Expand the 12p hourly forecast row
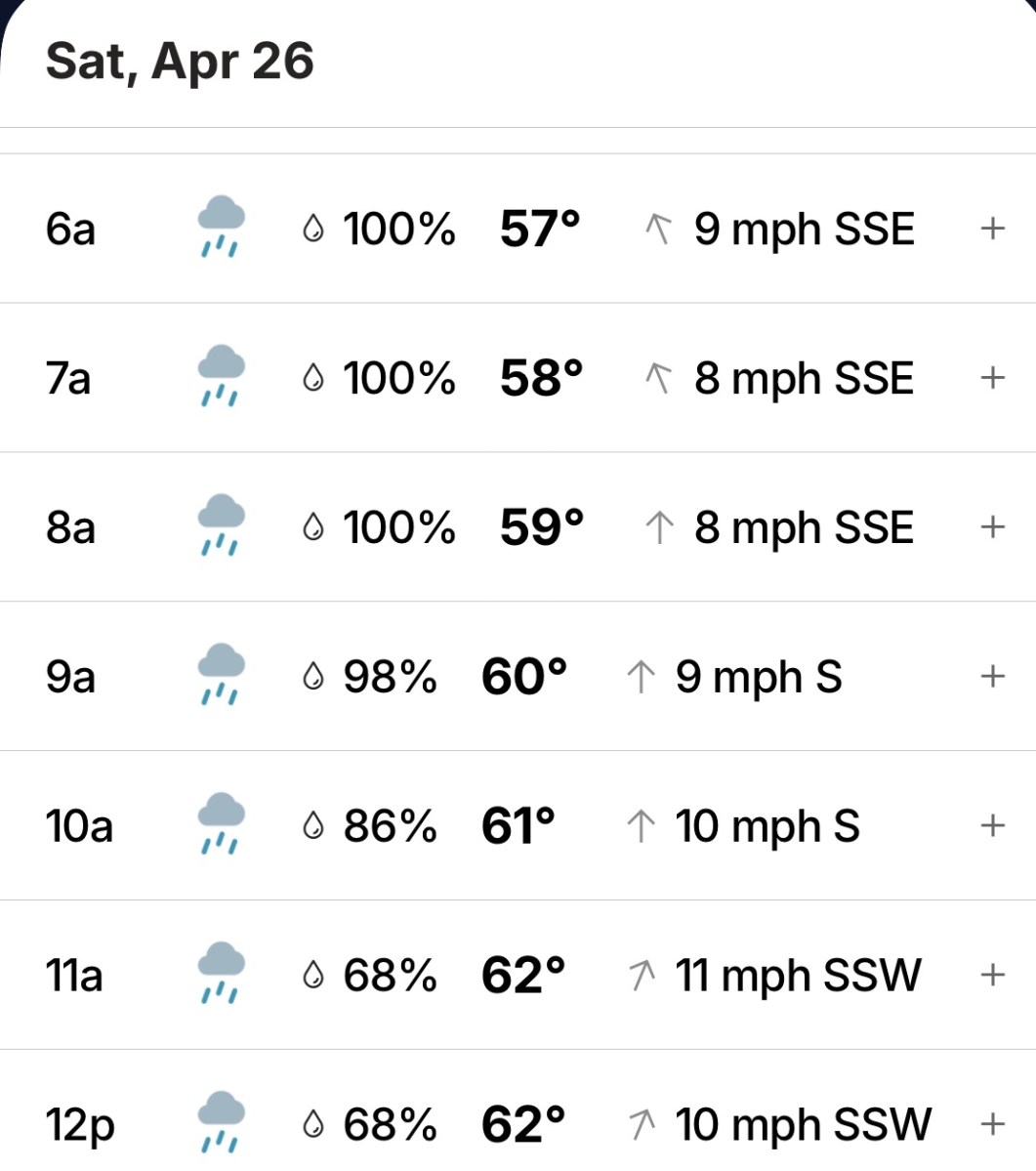This screenshot has width=1036, height=1171. [x=992, y=1124]
